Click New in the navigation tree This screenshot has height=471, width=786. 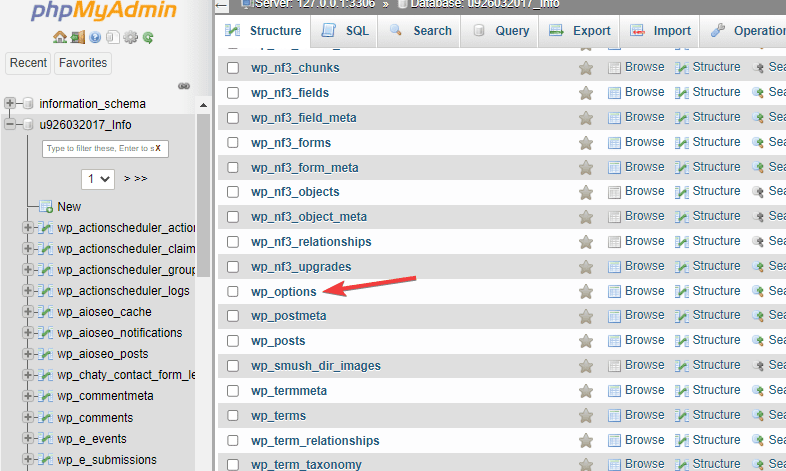click(x=69, y=206)
